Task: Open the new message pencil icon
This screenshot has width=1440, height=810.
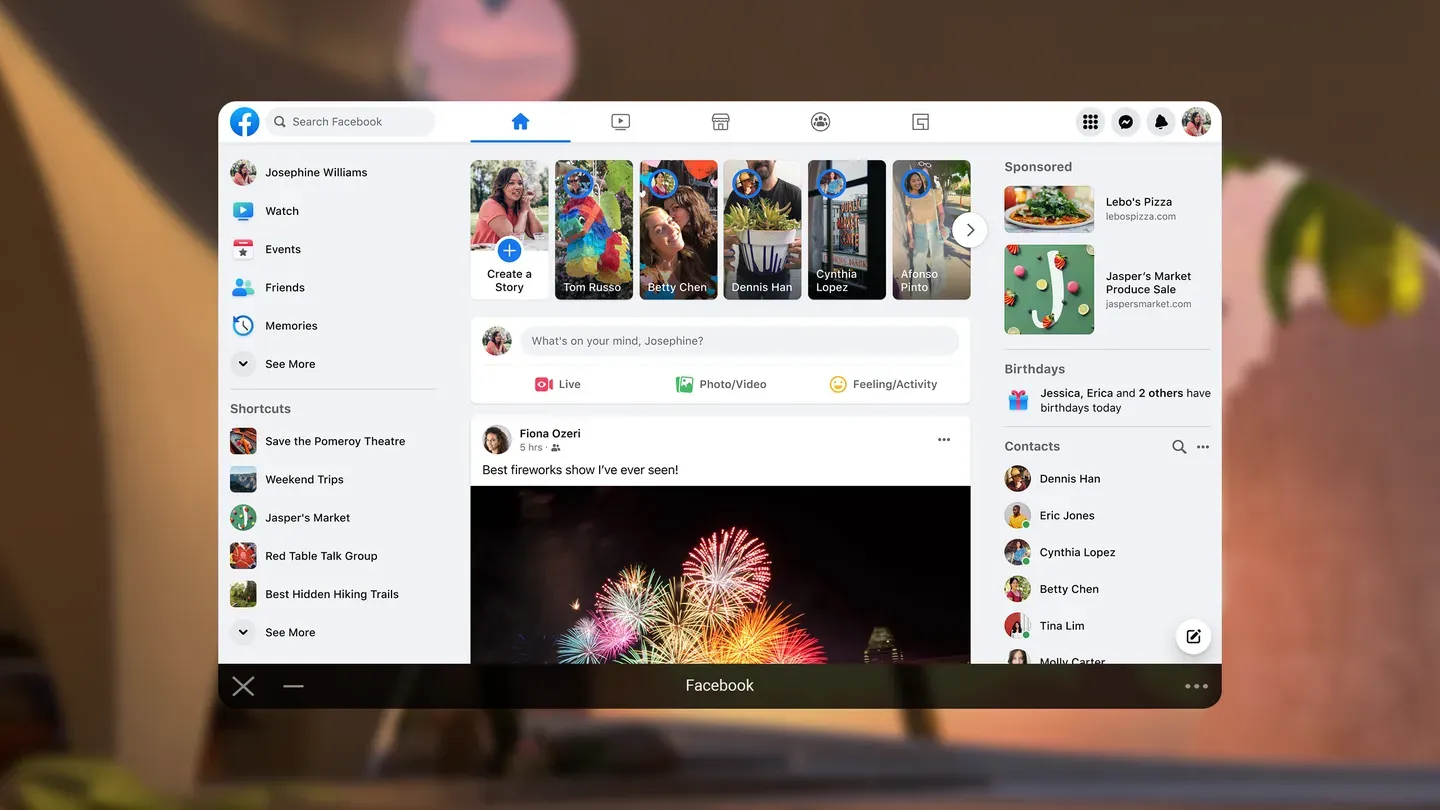Action: coord(1193,636)
